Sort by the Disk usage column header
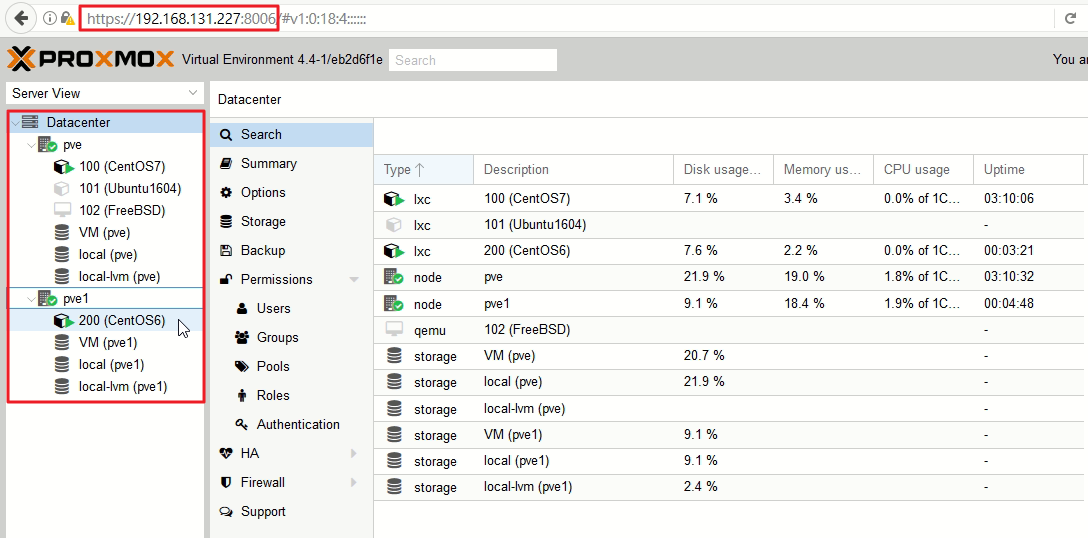1088x538 pixels. [x=723, y=169]
